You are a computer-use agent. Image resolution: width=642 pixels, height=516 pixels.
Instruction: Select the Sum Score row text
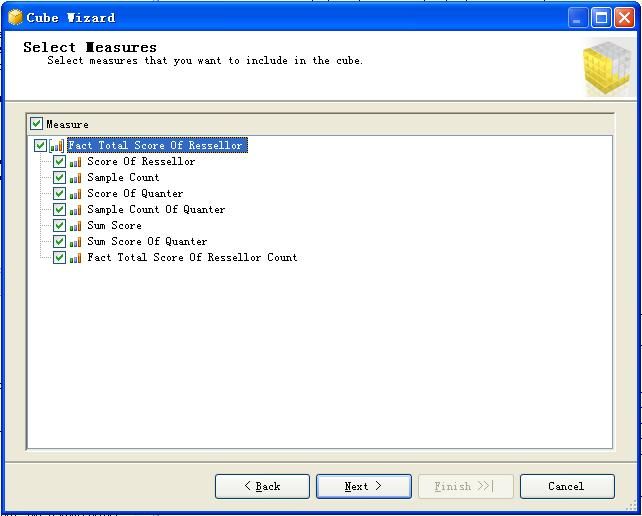click(x=114, y=225)
